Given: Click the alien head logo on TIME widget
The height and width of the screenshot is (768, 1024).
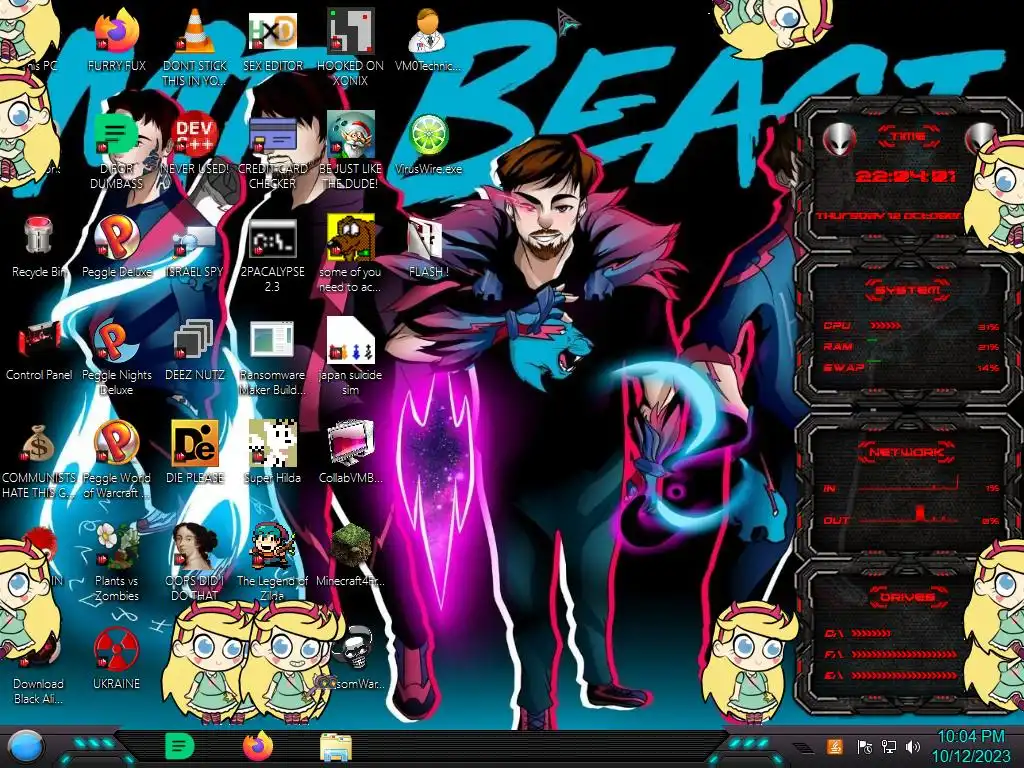Looking at the screenshot, I should [x=840, y=138].
